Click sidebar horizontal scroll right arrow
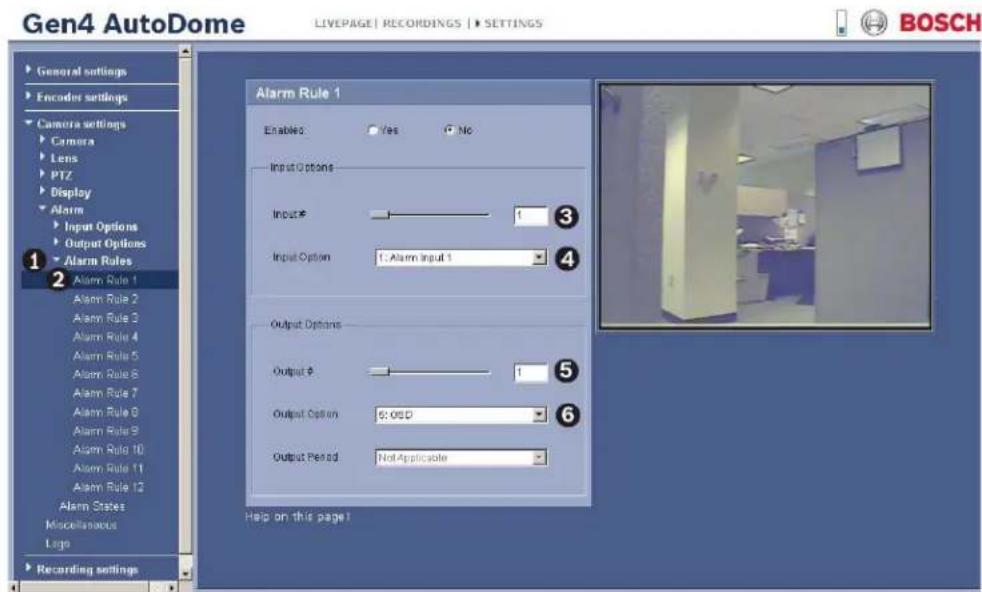 click(172, 588)
